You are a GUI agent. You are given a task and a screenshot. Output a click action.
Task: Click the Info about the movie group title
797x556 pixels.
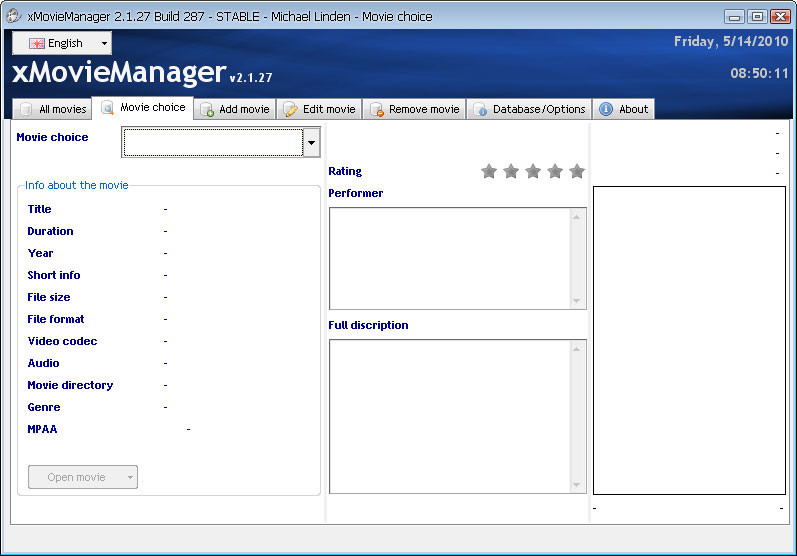click(77, 185)
